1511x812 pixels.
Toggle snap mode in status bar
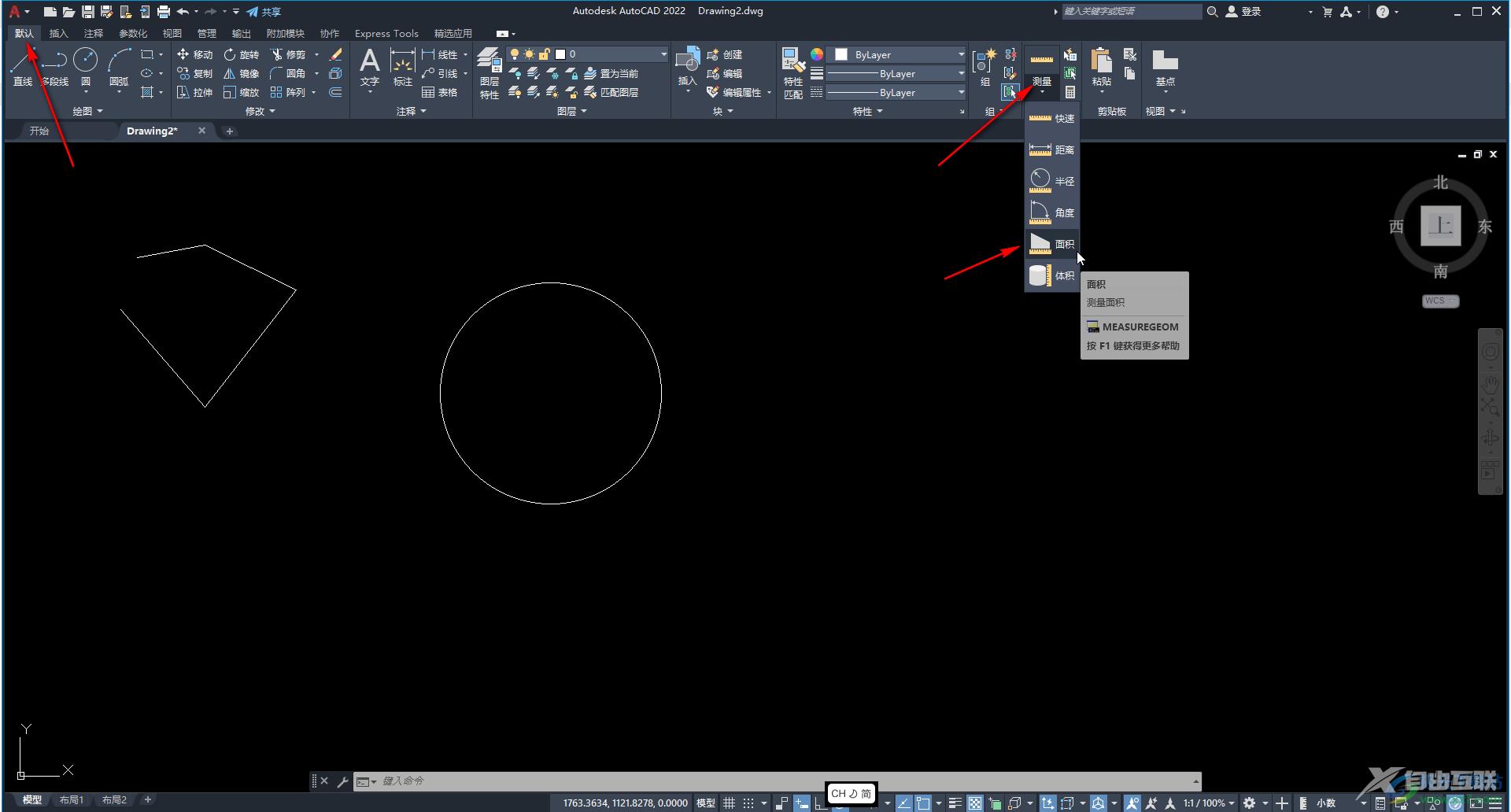tap(748, 803)
